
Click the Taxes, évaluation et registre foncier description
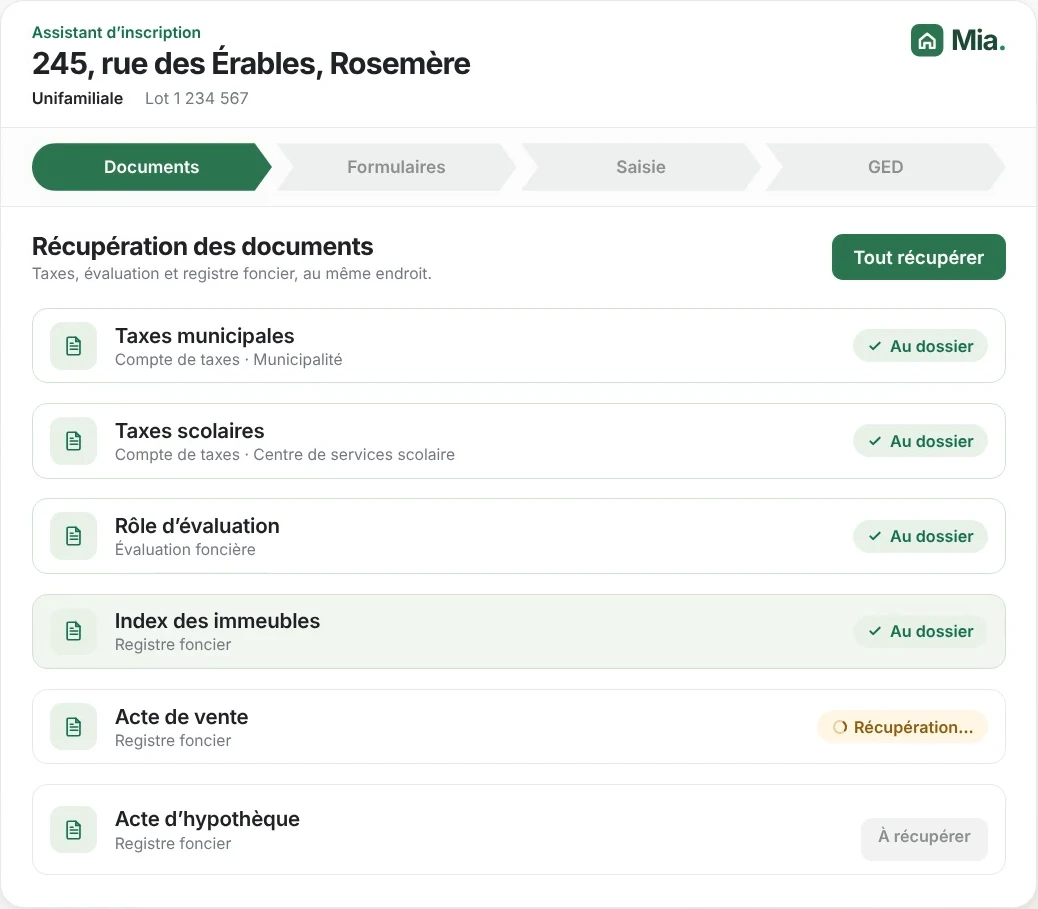click(x=232, y=273)
